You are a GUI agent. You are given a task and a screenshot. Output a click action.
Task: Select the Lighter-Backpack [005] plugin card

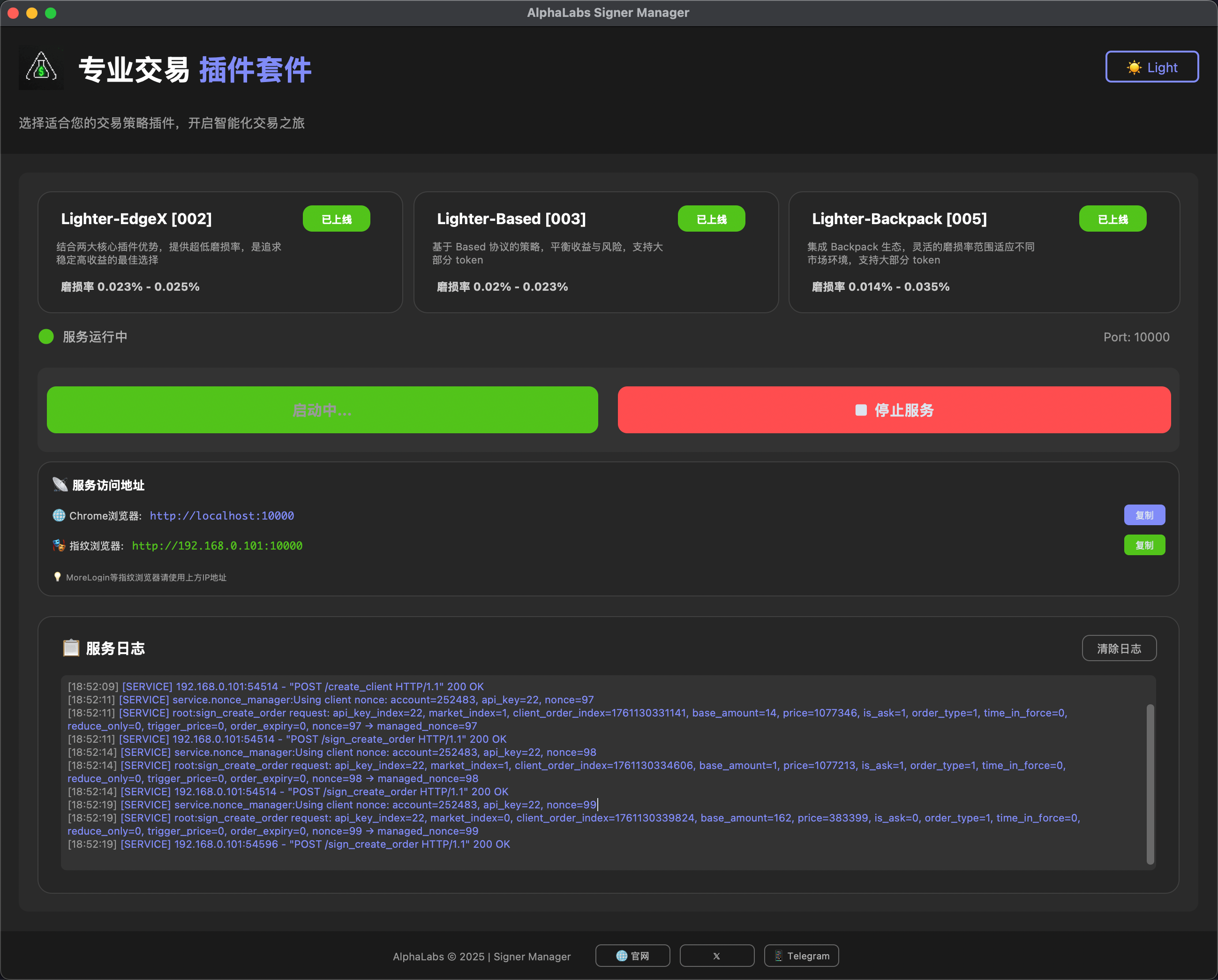[984, 252]
